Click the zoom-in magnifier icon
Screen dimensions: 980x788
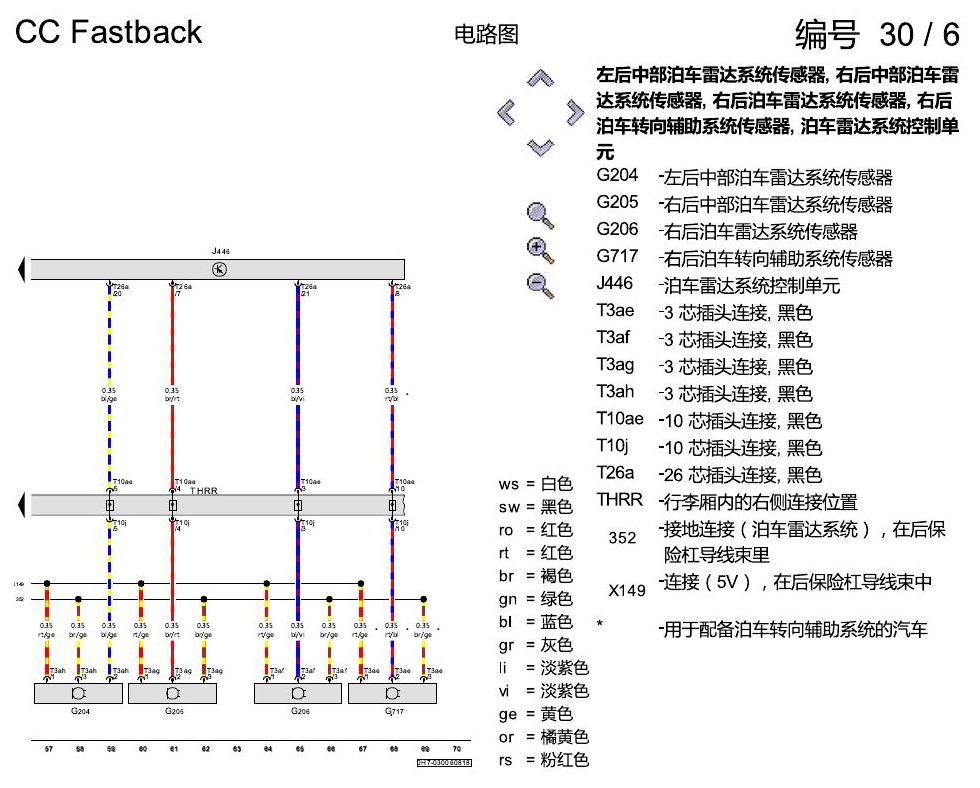[540, 251]
